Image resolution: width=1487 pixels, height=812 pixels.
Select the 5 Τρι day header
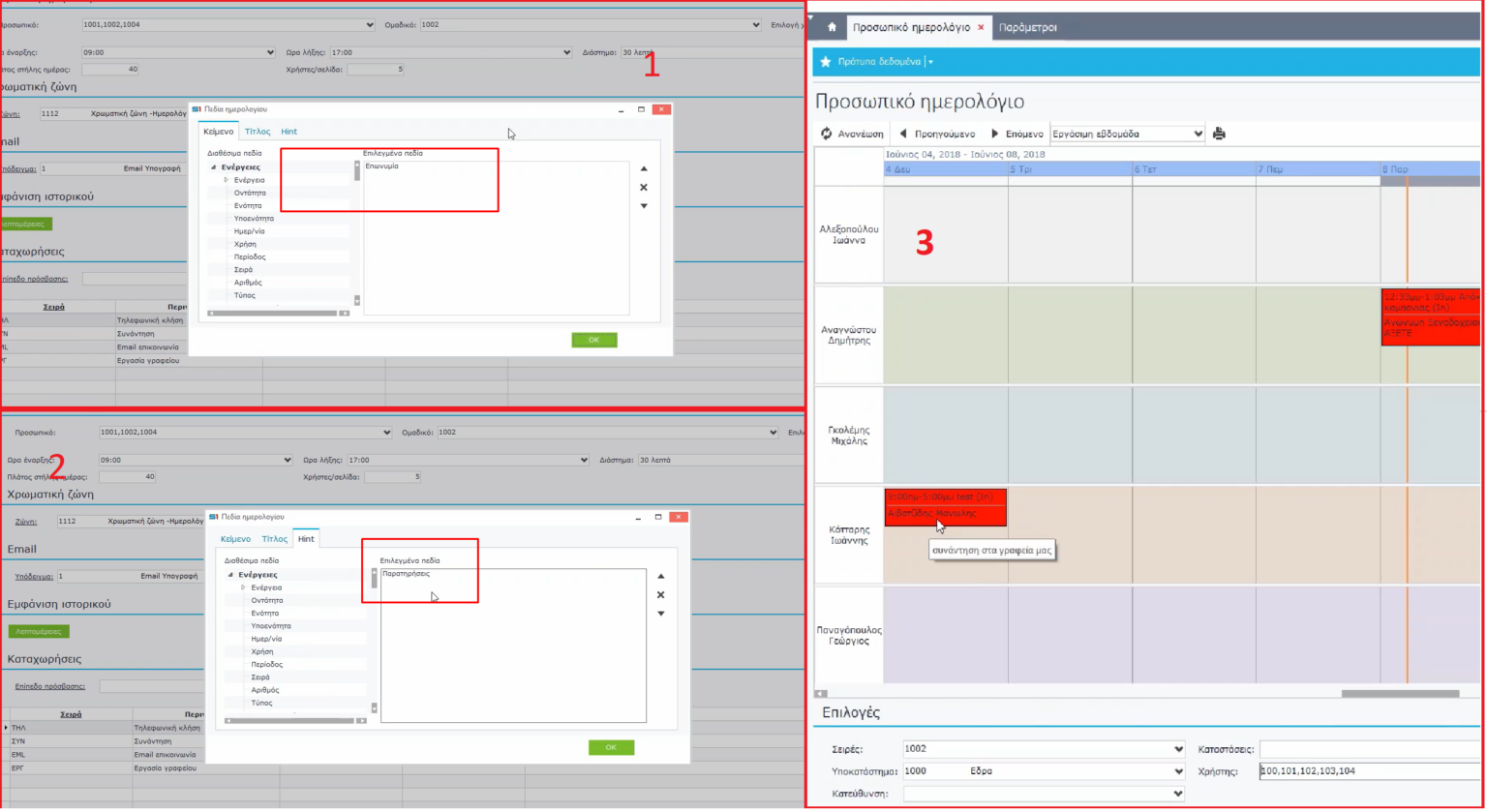(1070, 169)
